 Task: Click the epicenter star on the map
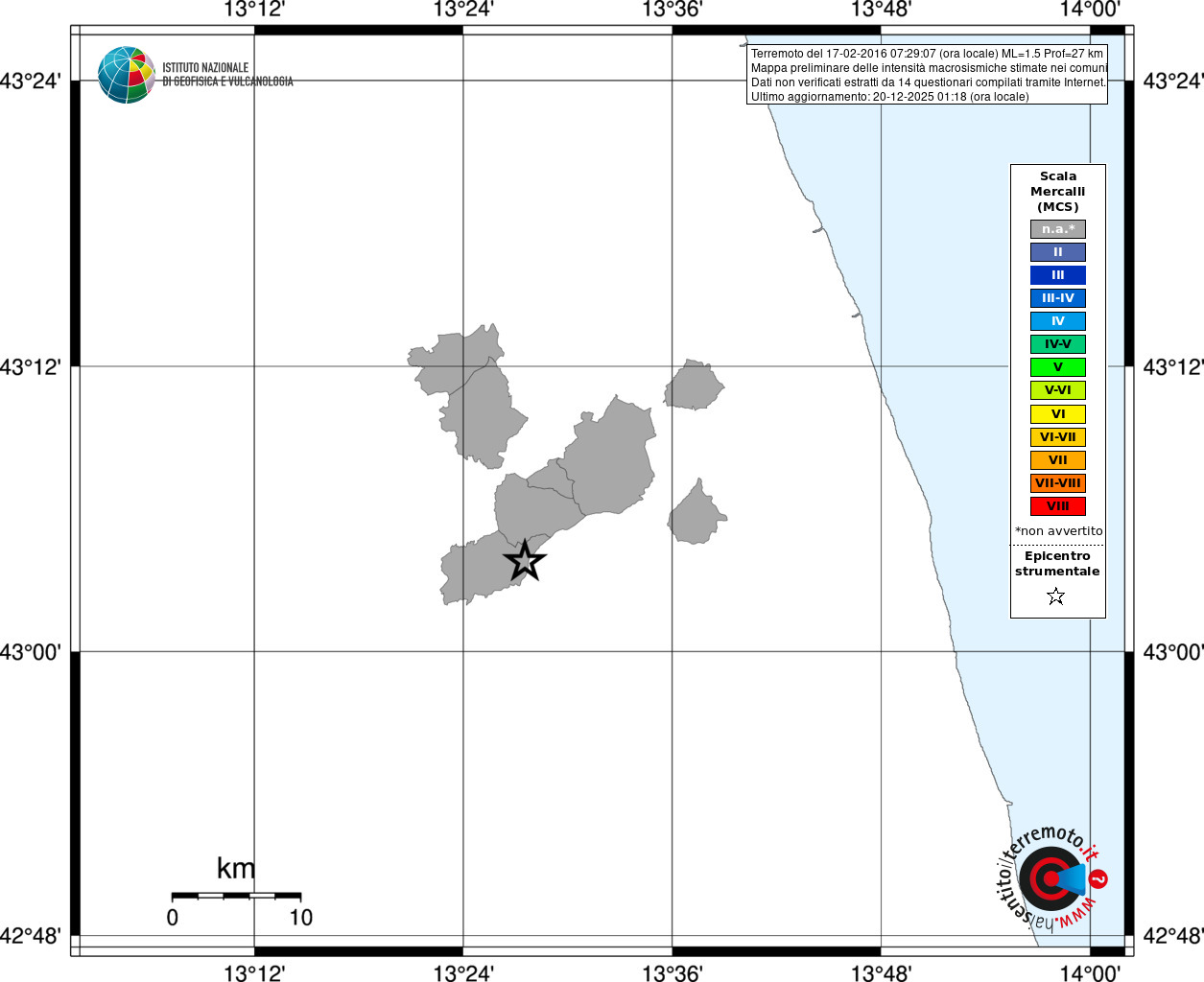coord(525,561)
